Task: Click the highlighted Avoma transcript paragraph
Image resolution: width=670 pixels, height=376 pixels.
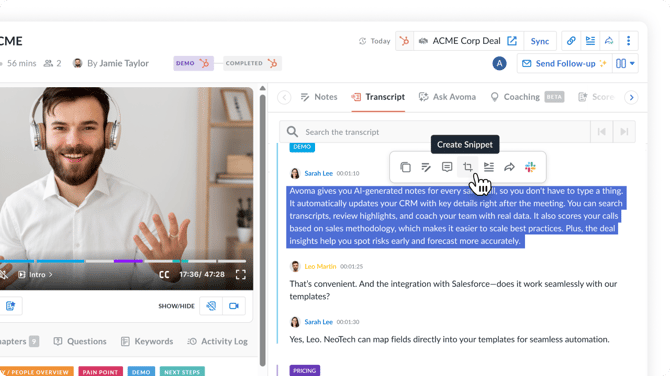Action: pos(457,216)
